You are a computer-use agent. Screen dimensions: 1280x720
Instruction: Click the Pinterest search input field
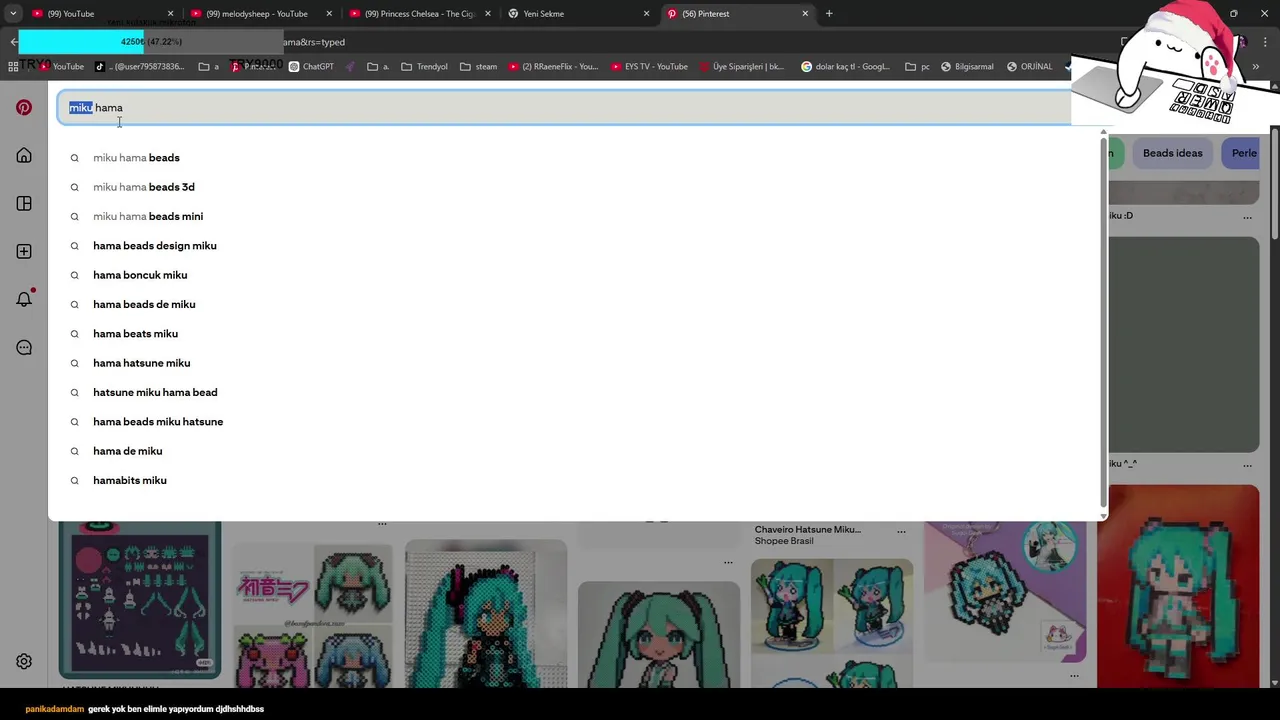tap(565, 108)
